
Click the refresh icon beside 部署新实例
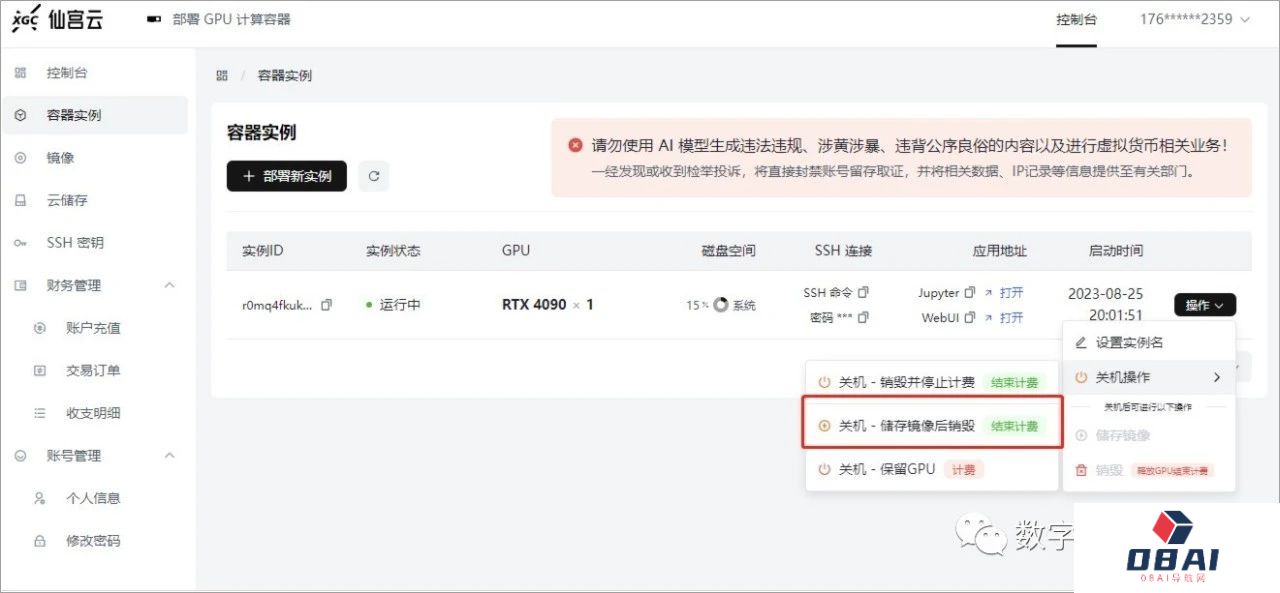(374, 176)
